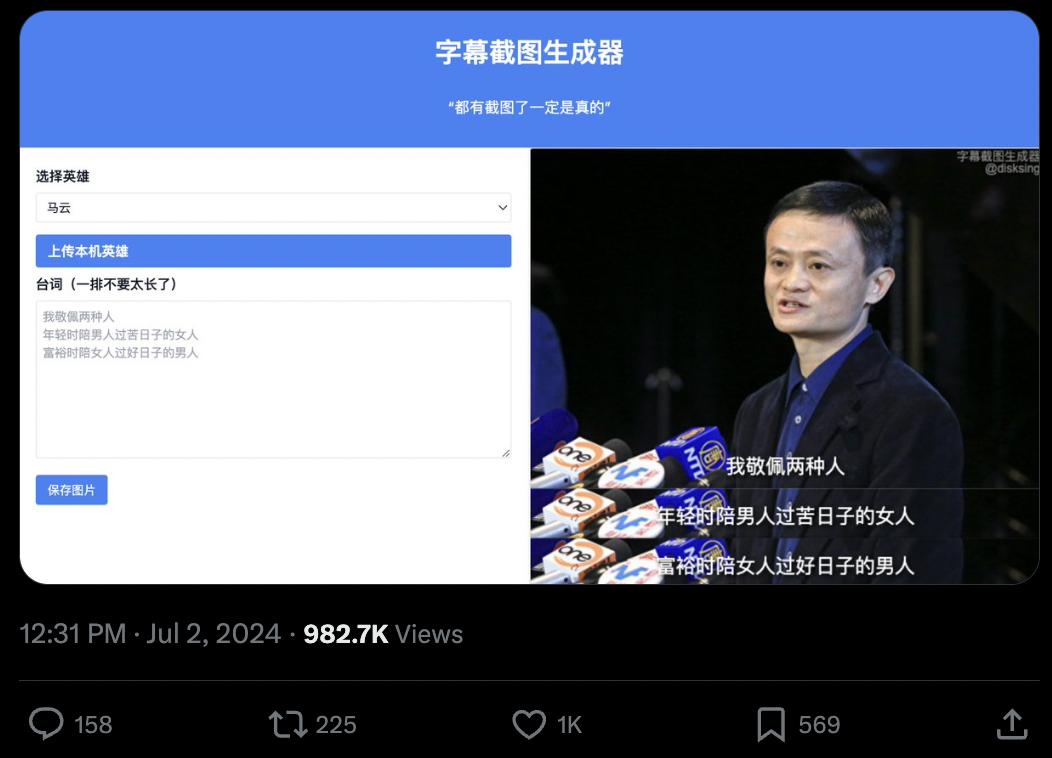Viewport: 1052px width, 758px height.
Task: Click the chevron arrow on hero selector
Action: coord(502,207)
